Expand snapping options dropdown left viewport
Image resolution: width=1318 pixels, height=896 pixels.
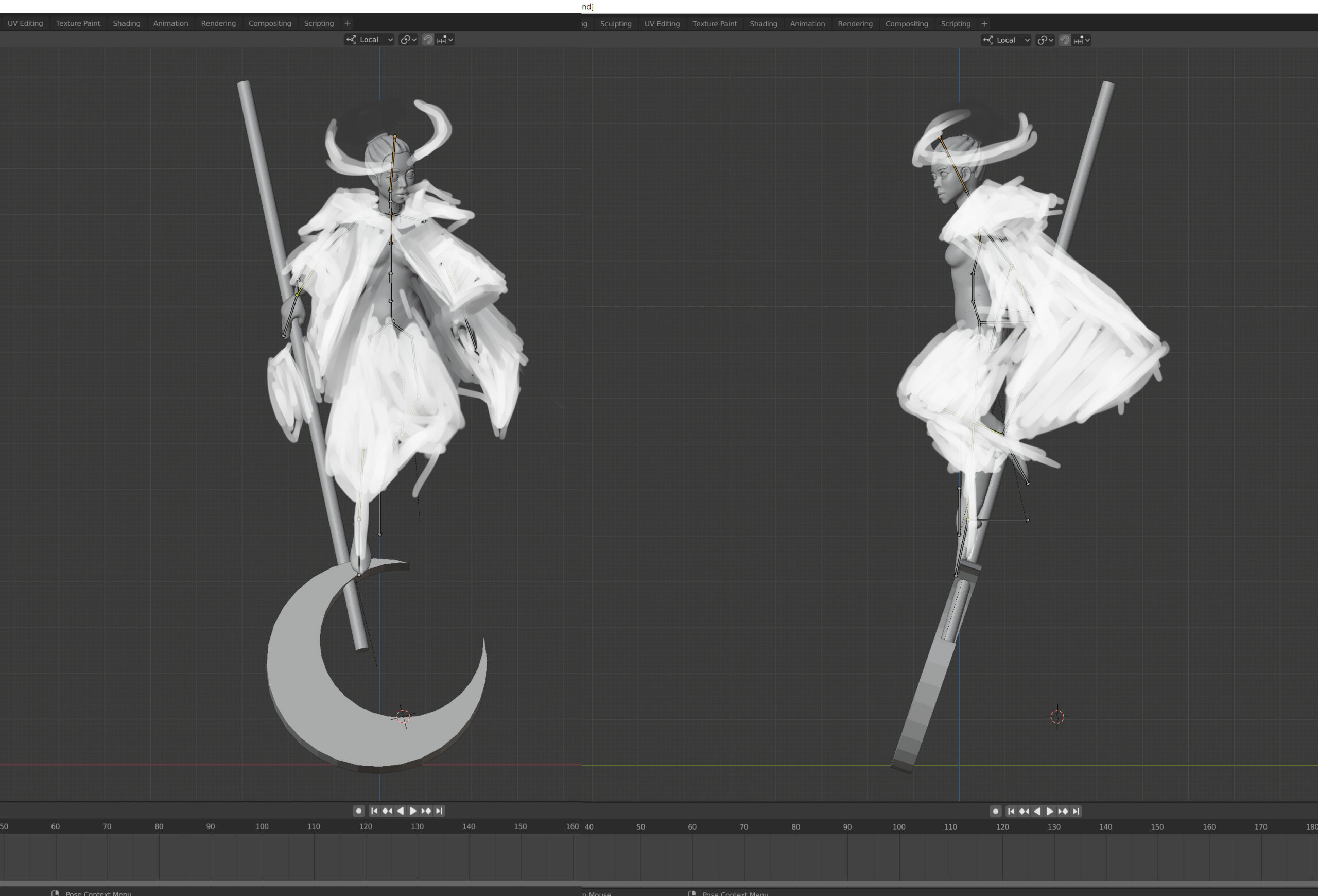[445, 40]
